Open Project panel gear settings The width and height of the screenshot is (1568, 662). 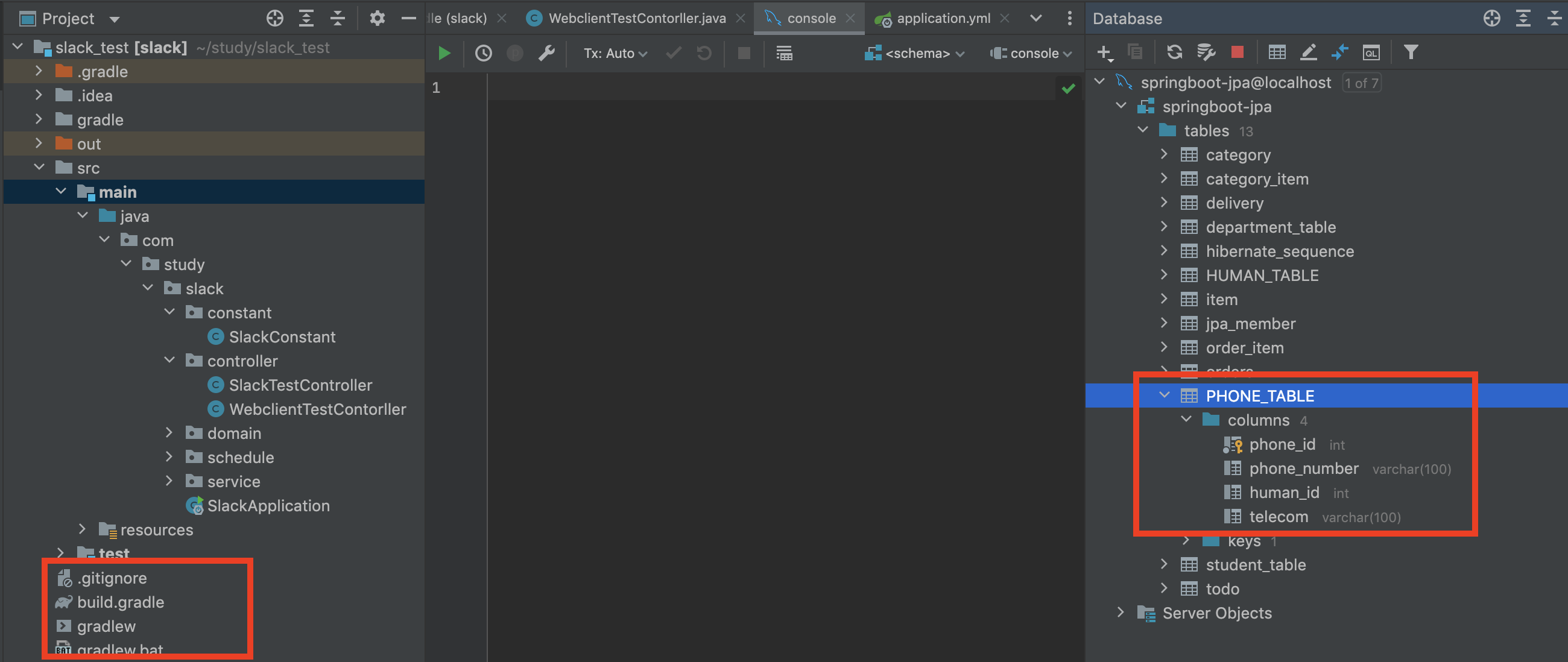click(x=377, y=18)
